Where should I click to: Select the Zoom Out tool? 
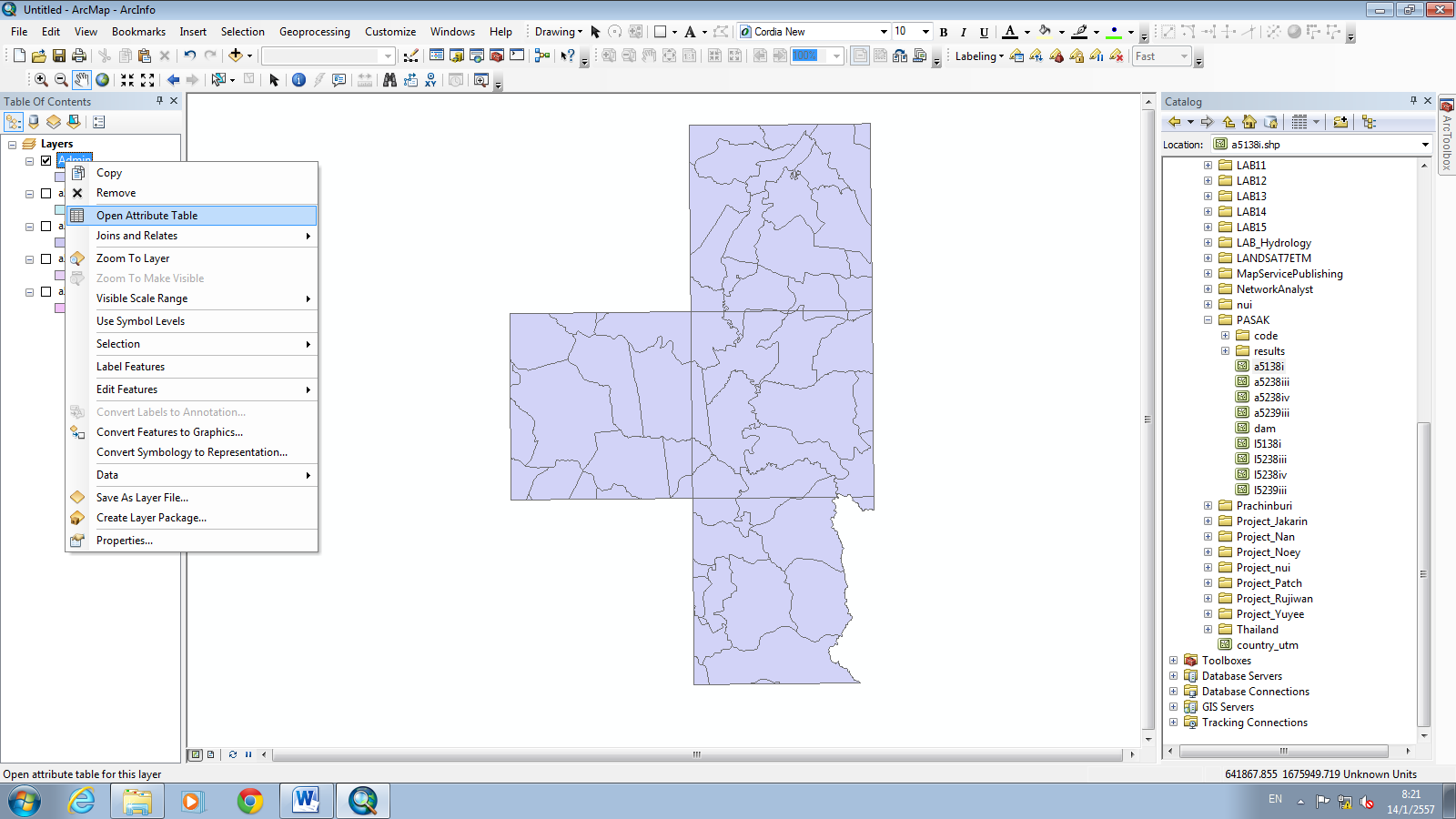61,80
